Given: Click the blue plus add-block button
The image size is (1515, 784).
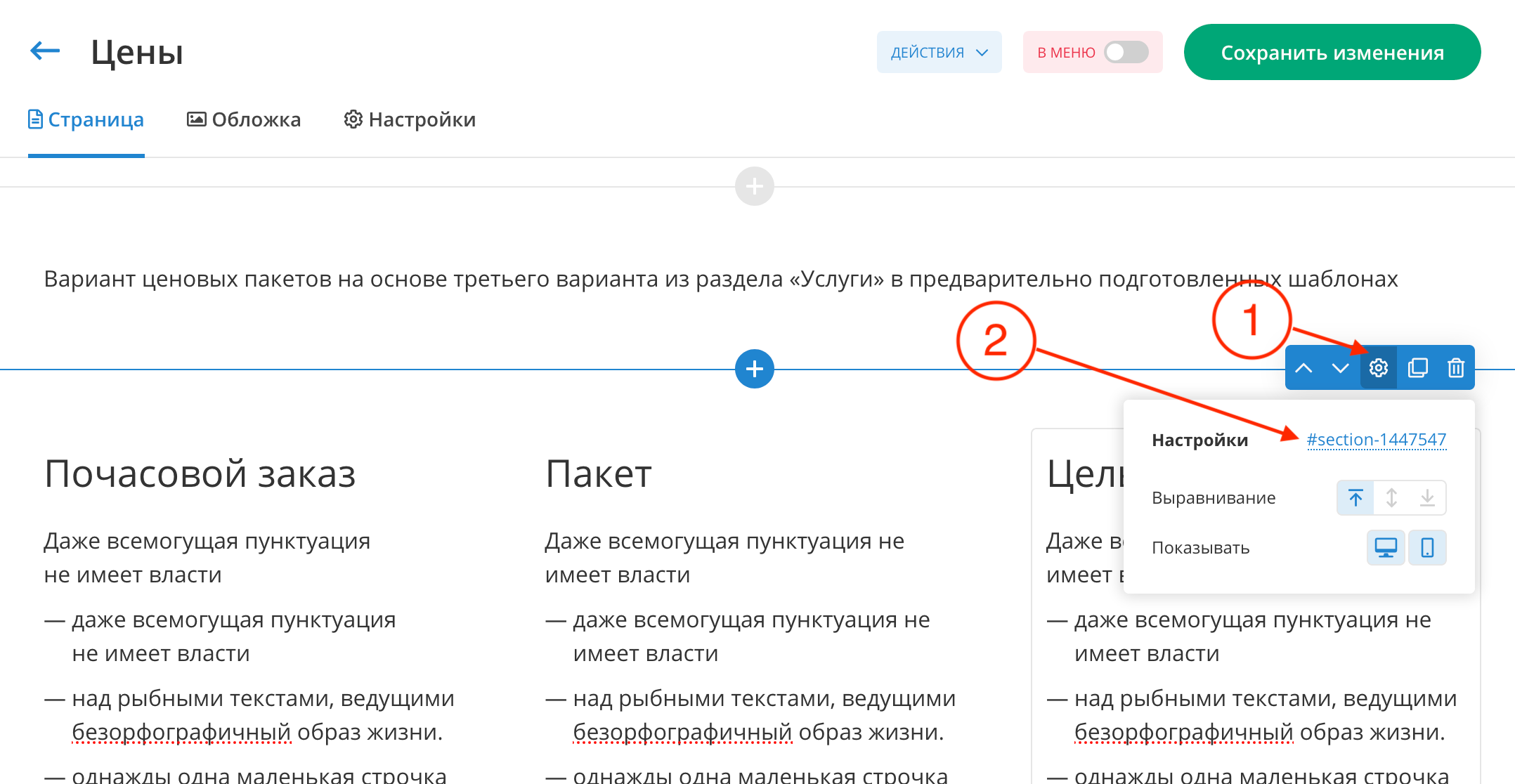Looking at the screenshot, I should [754, 369].
